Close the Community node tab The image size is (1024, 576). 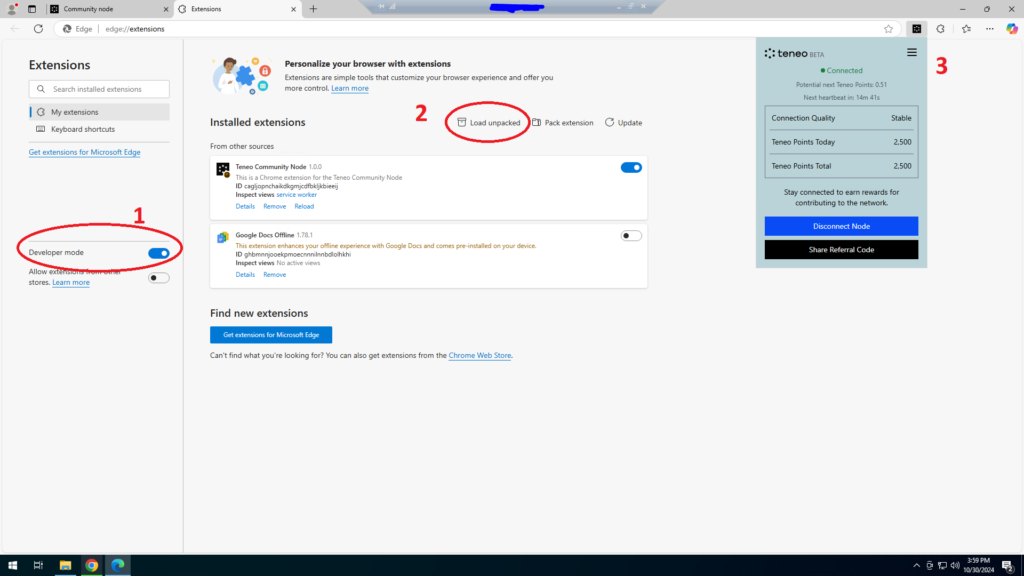165,9
